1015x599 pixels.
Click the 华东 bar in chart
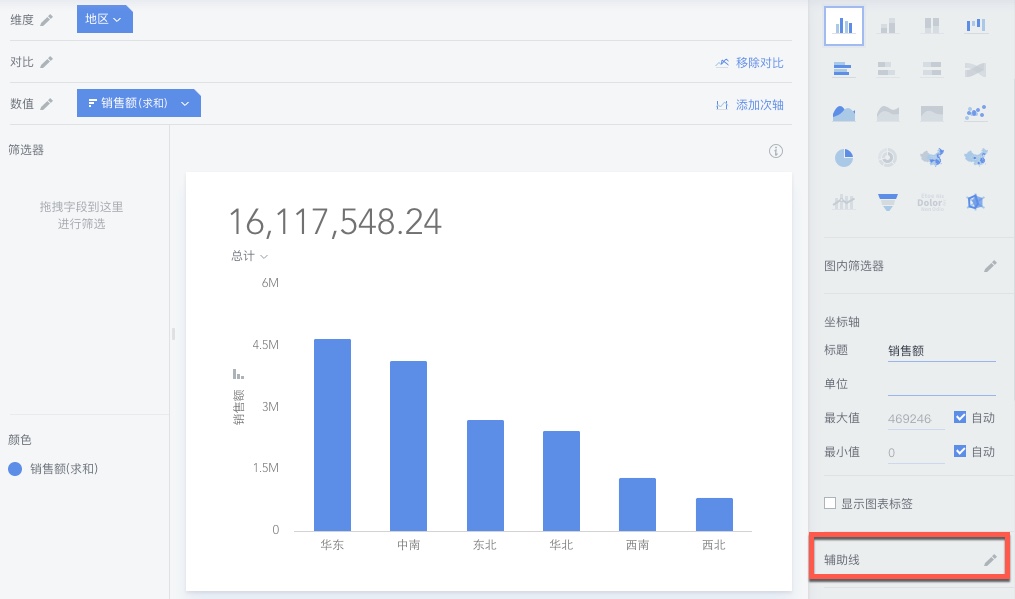point(332,435)
